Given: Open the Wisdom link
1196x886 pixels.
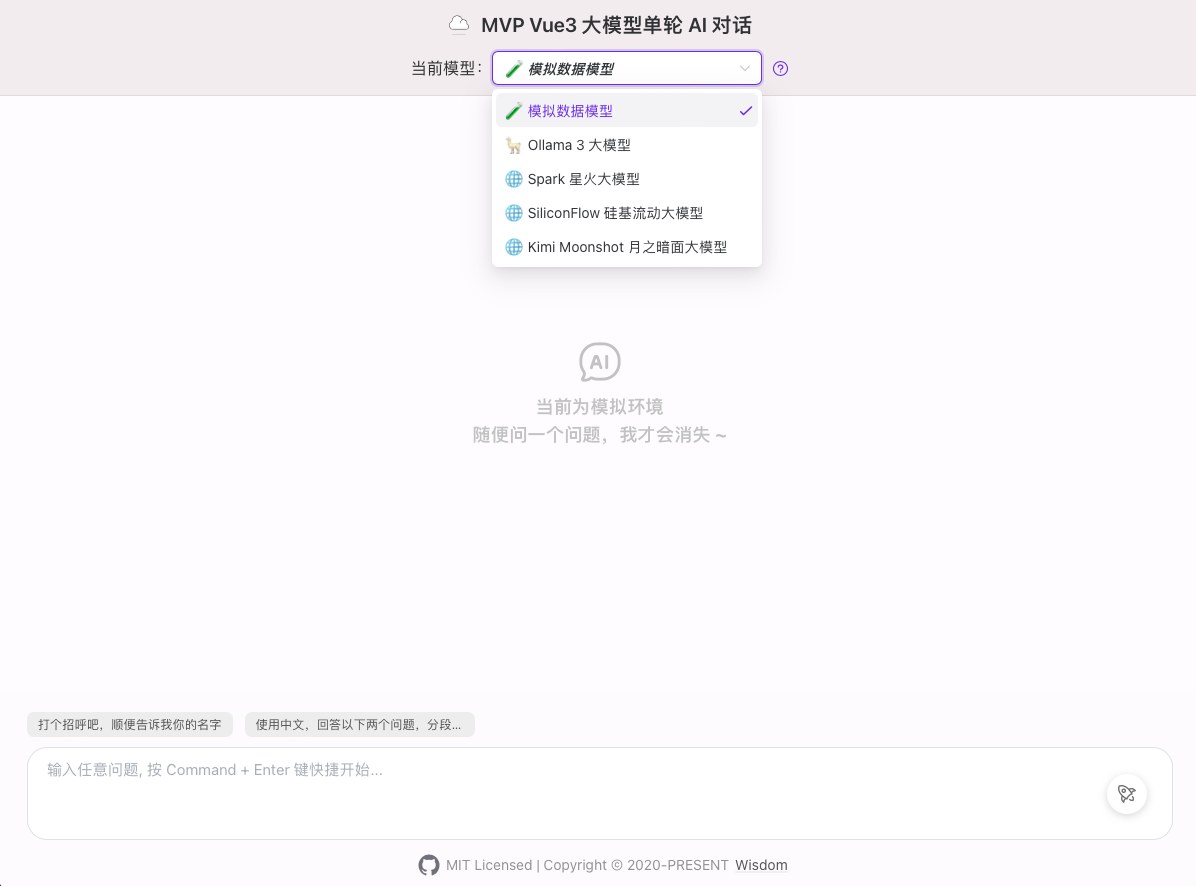Looking at the screenshot, I should tap(761, 865).
